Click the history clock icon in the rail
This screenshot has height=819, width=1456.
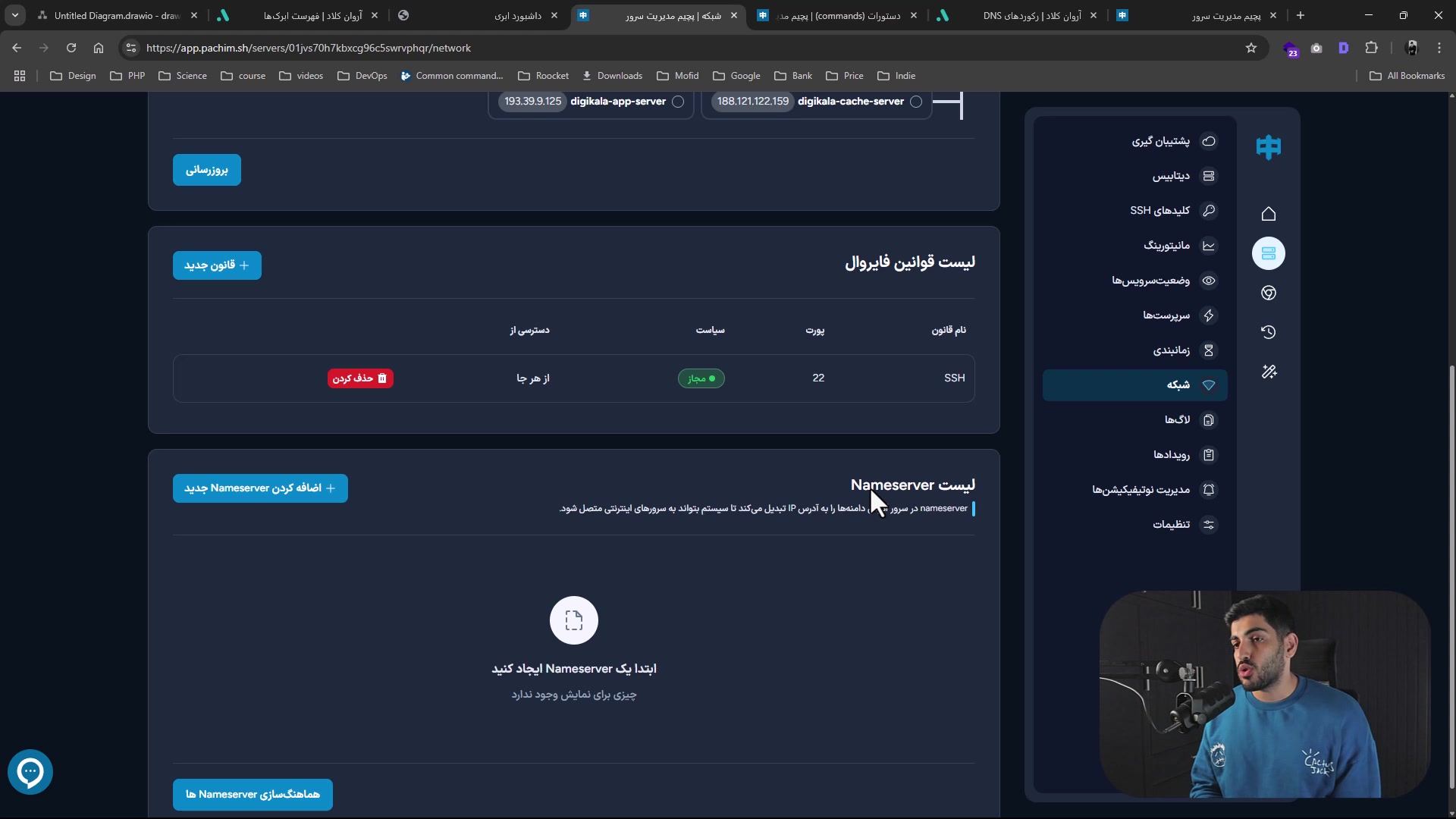(1269, 332)
